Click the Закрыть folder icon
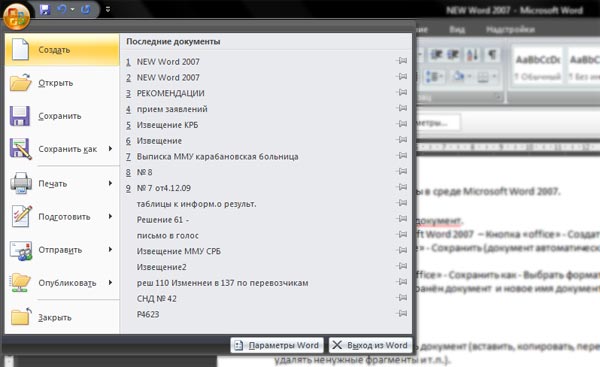The width and height of the screenshot is (600, 367). click(x=21, y=317)
